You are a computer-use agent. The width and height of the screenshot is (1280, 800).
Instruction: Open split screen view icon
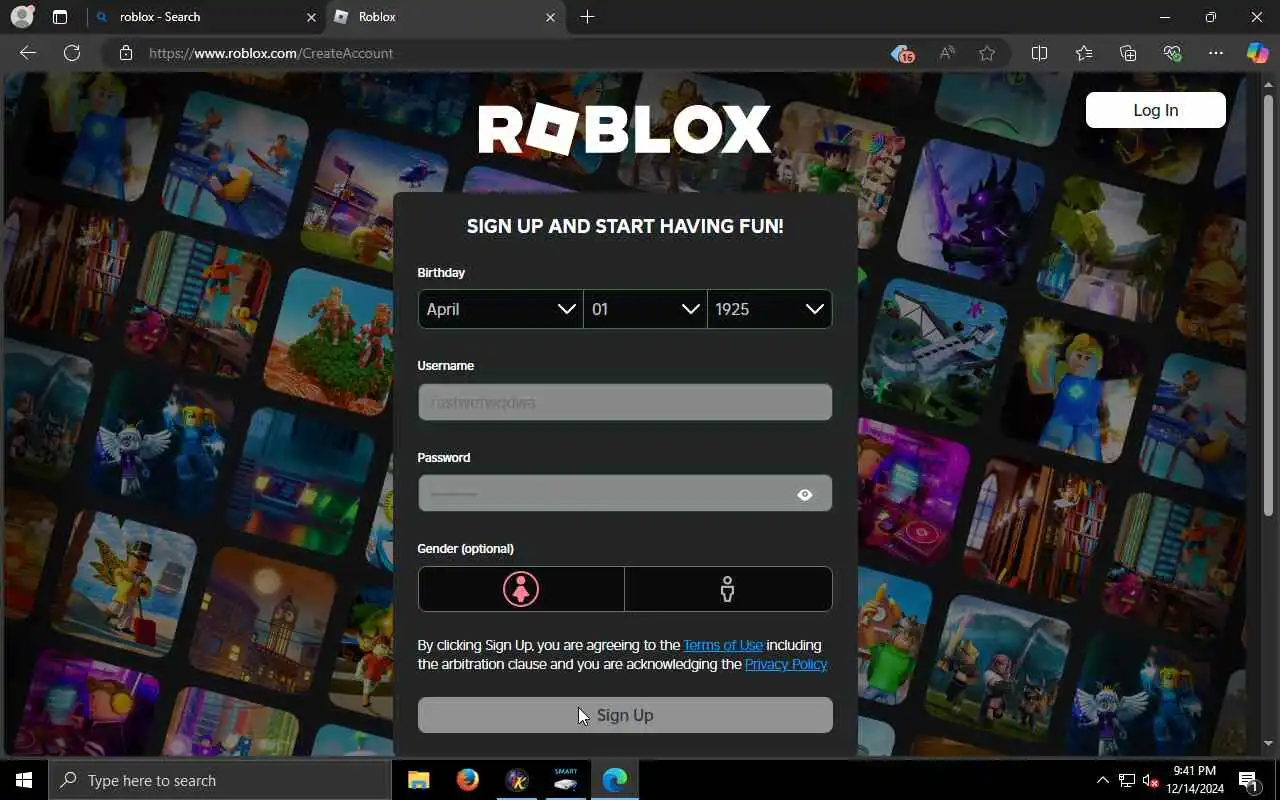click(1039, 53)
